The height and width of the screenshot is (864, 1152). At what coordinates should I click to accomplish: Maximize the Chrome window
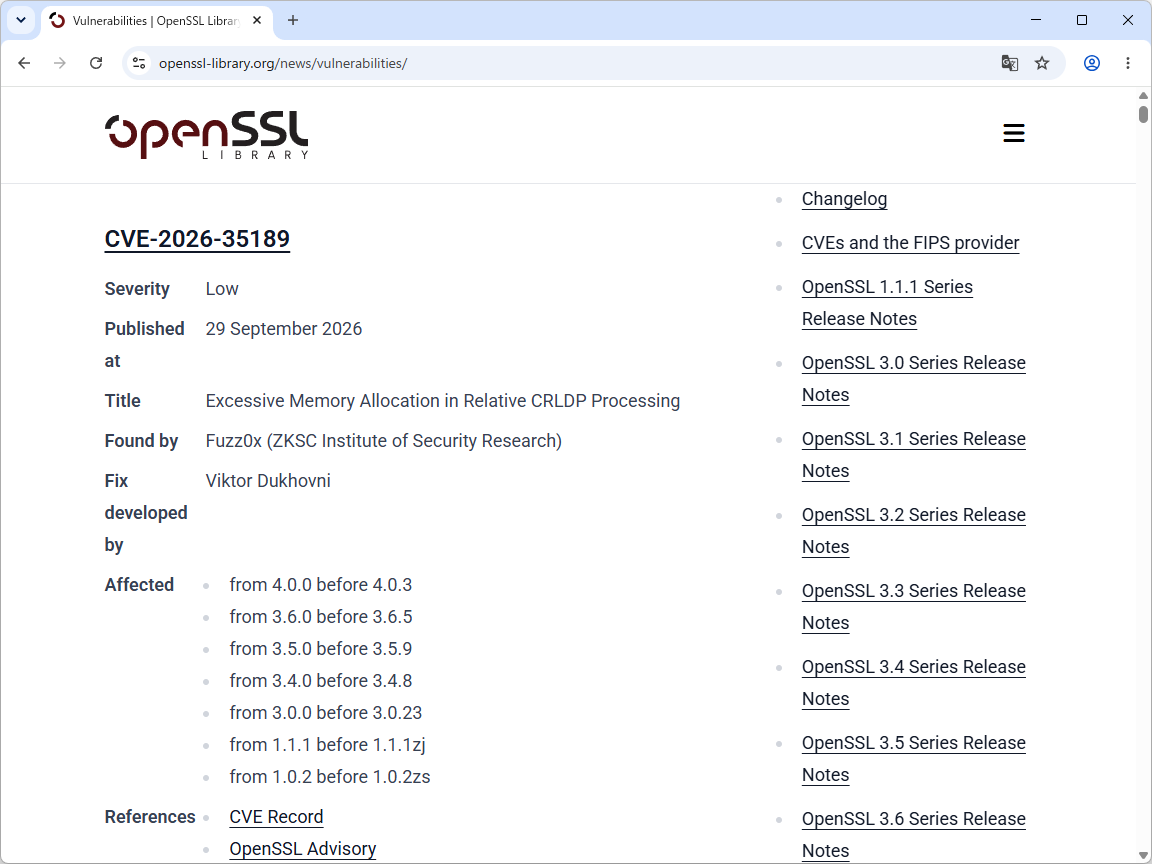tap(1081, 20)
